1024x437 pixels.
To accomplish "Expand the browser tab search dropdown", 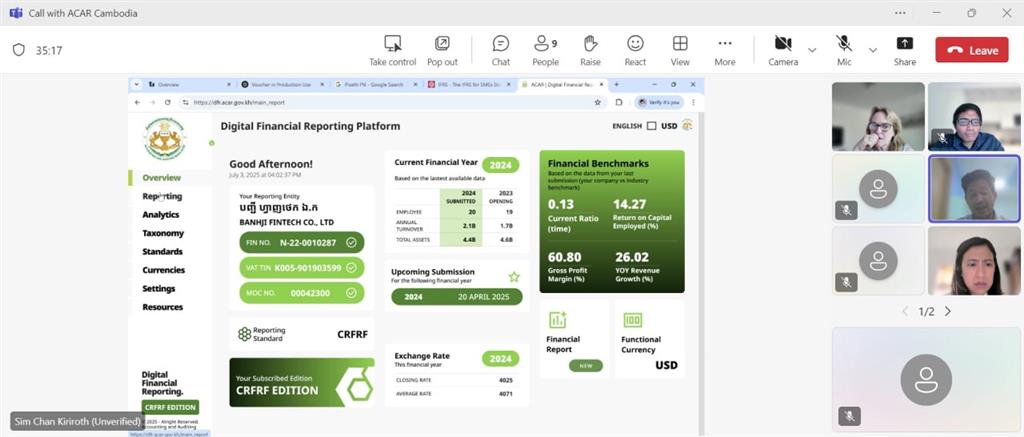I will 136,85.
